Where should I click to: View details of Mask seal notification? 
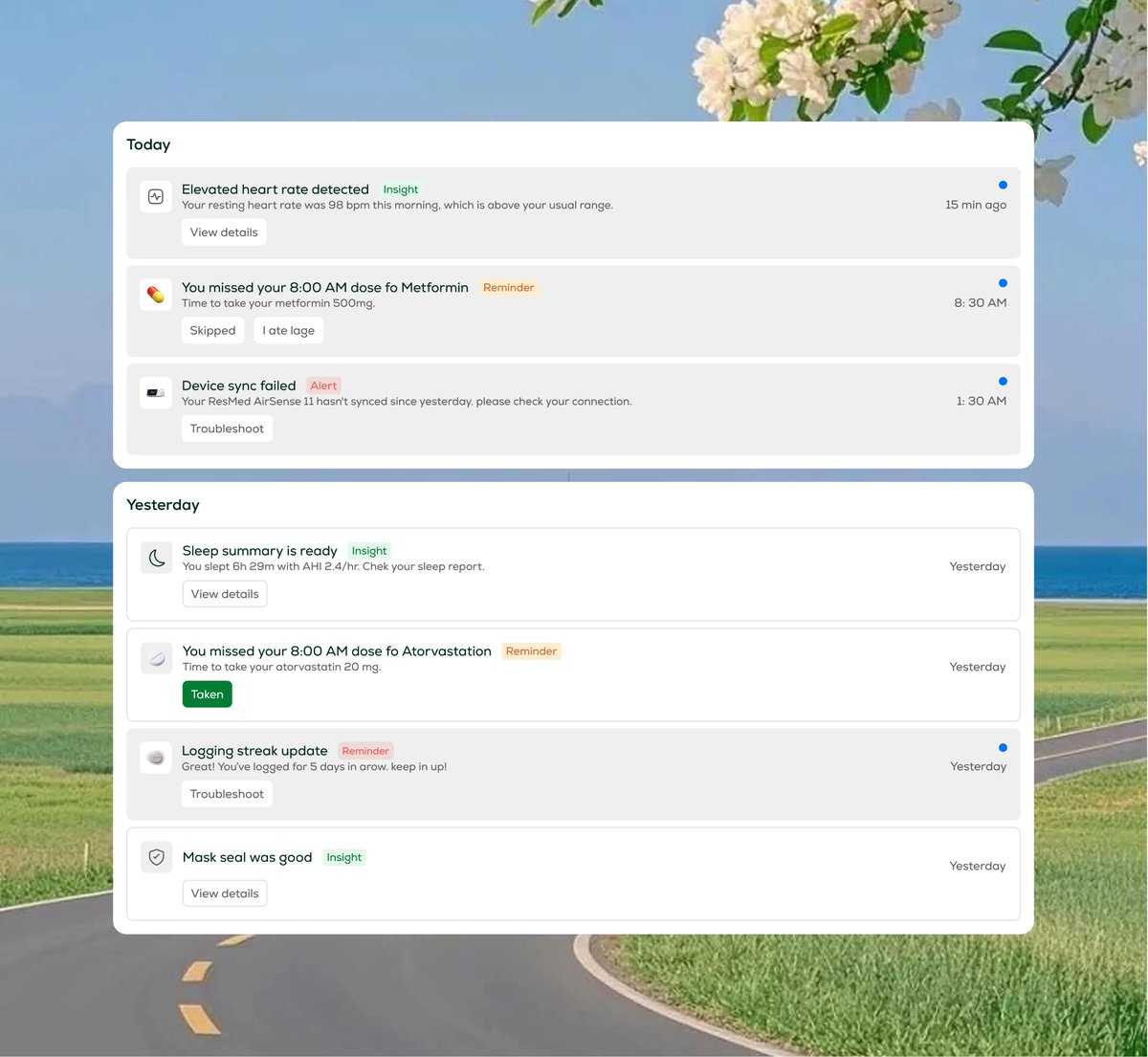pos(225,893)
